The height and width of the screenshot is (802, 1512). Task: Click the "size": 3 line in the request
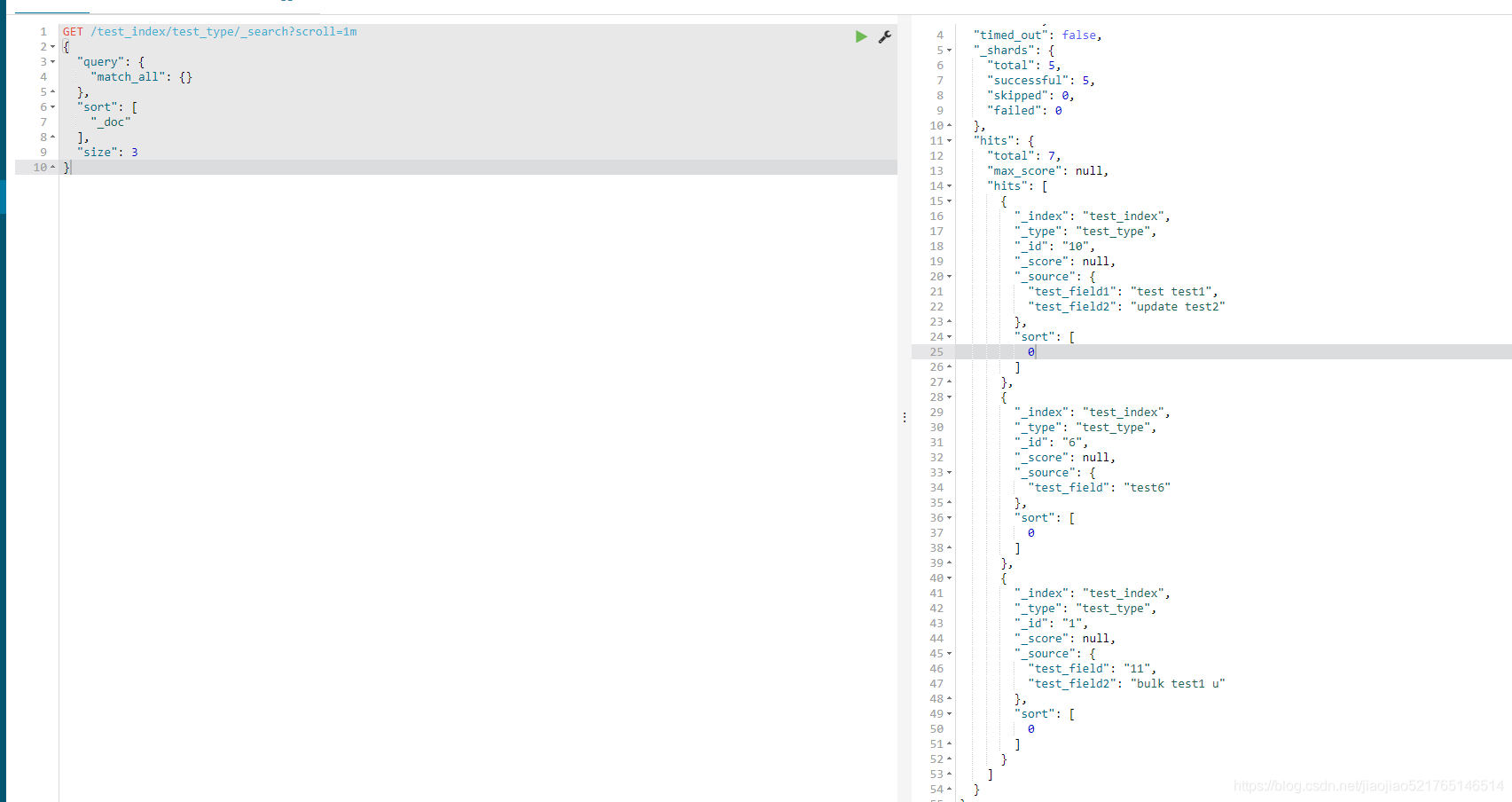click(107, 152)
